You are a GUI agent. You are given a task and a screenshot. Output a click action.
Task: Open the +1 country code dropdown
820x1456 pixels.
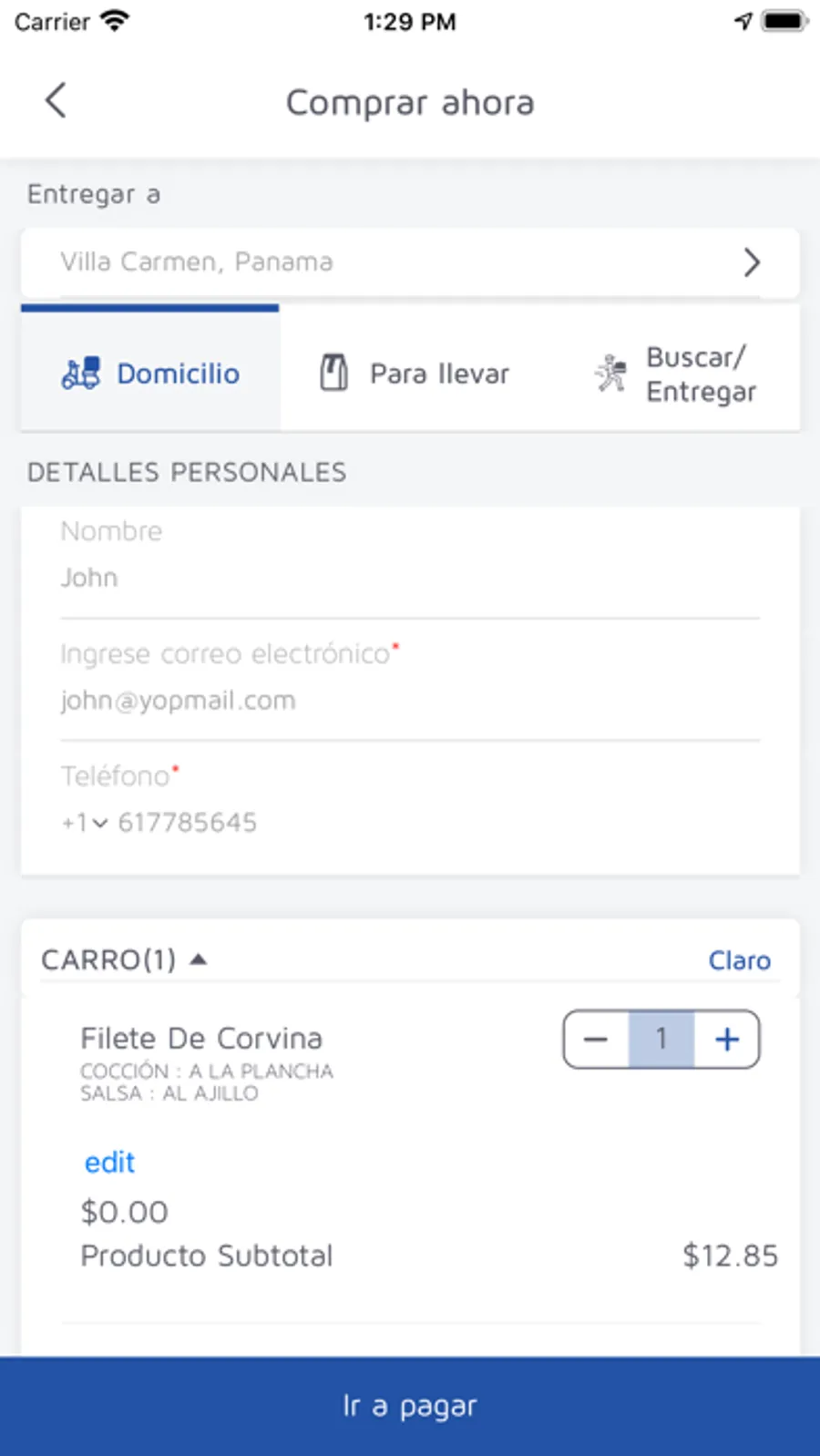85,823
